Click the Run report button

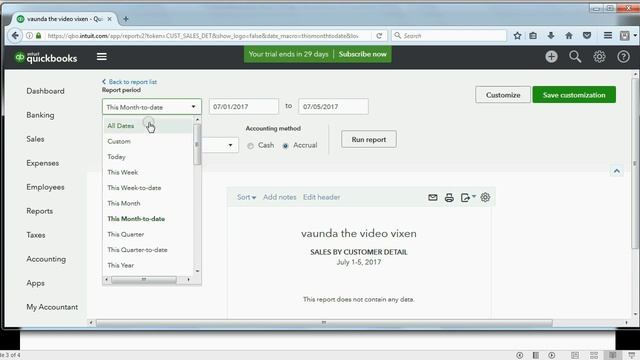[x=369, y=140]
